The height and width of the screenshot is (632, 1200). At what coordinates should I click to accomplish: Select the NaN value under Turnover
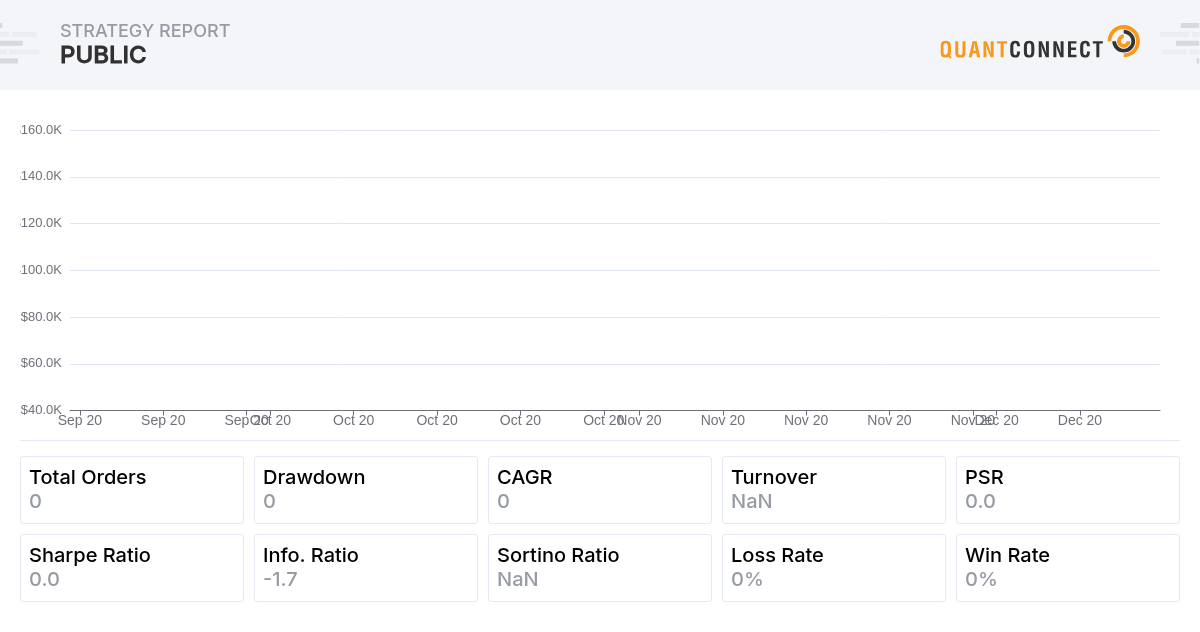click(752, 501)
